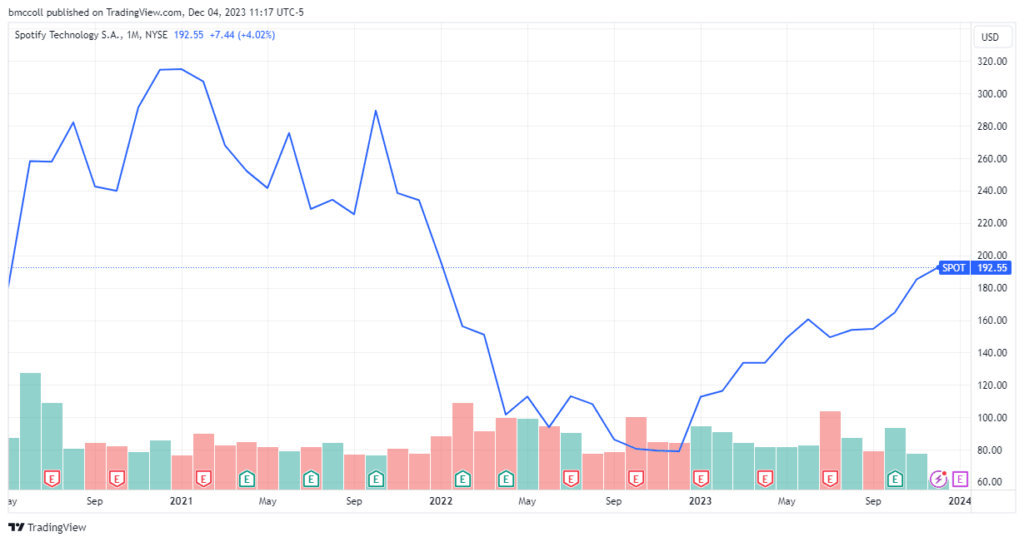Click the Spotify Technology S.A. symbol title

pos(67,35)
